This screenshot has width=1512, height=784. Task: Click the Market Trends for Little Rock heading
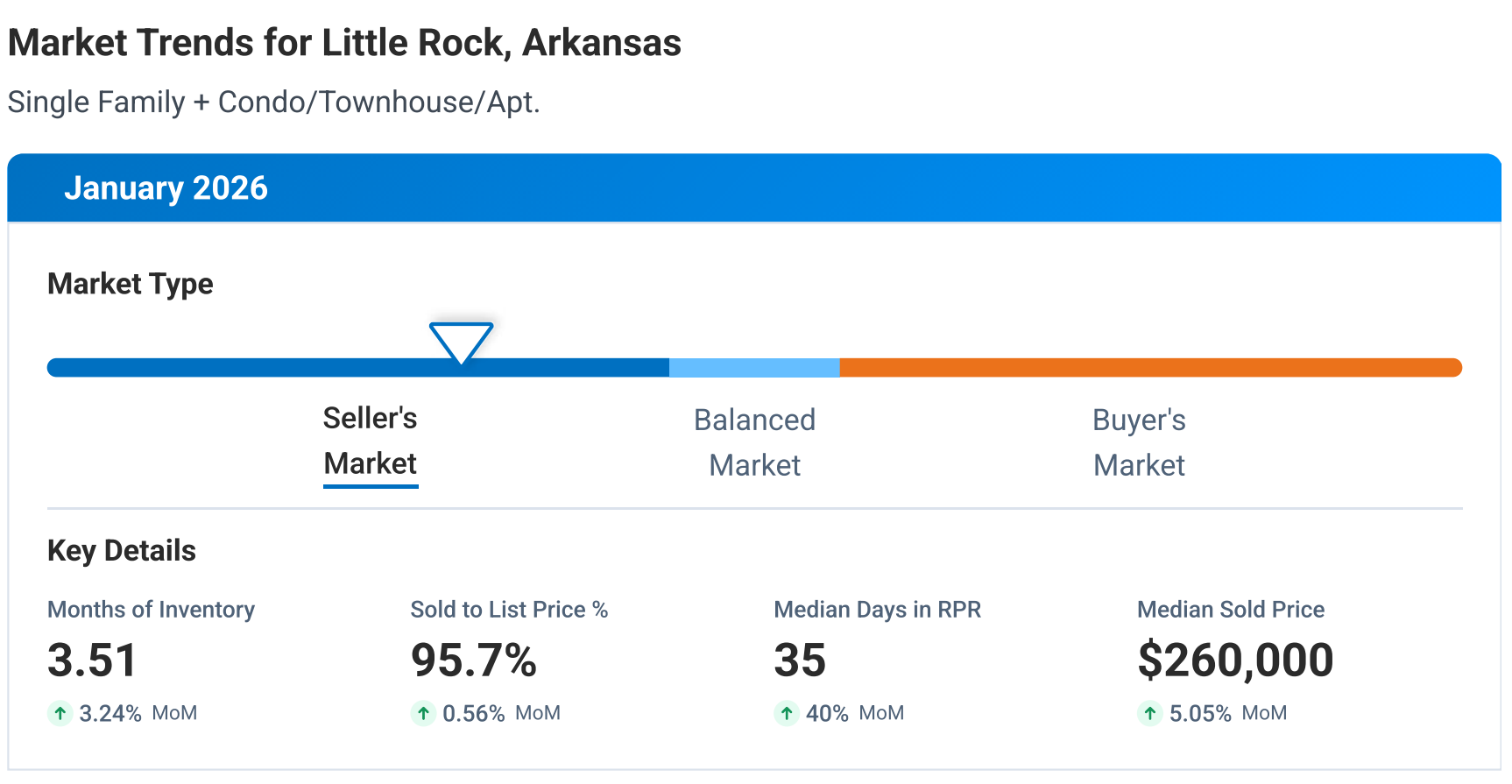[344, 43]
